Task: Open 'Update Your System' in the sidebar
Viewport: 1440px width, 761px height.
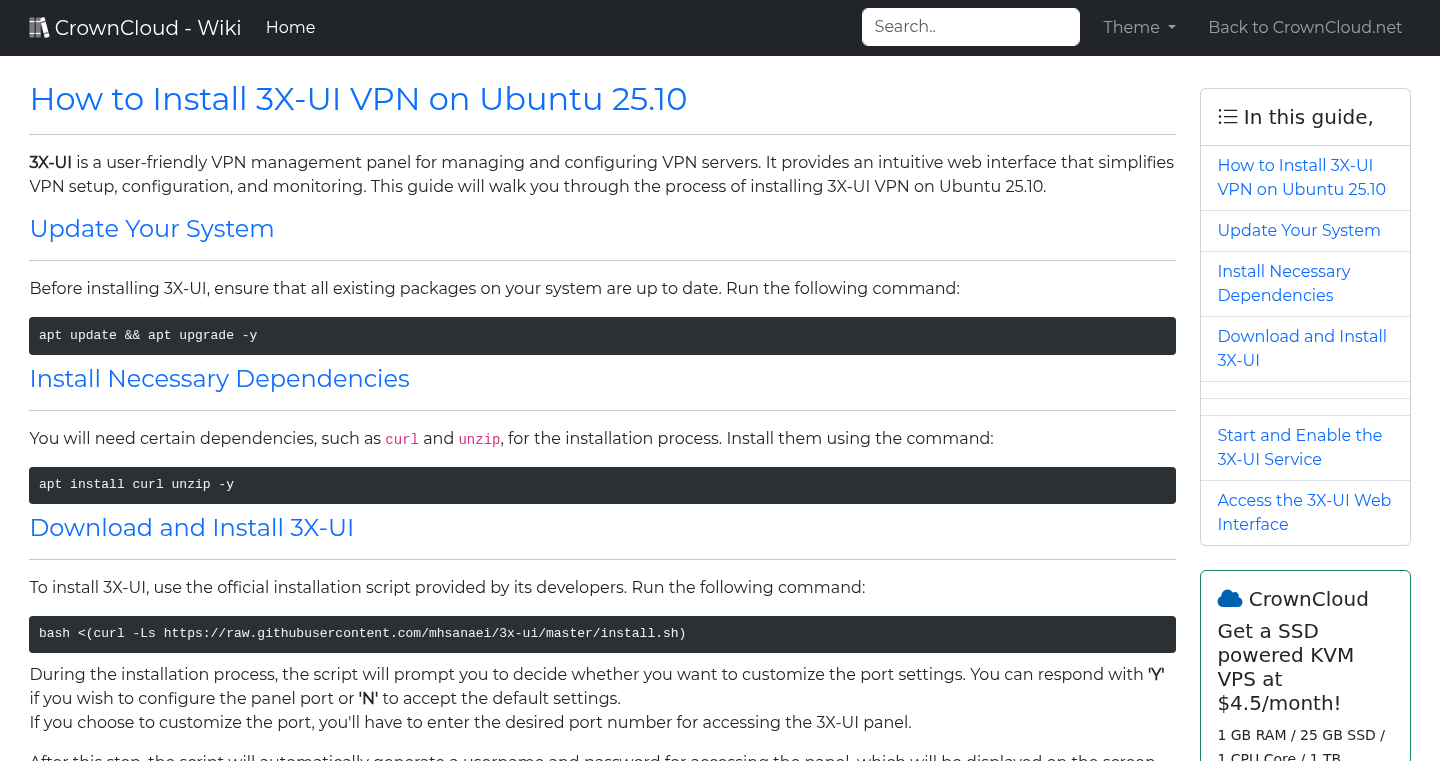Action: click(1298, 230)
